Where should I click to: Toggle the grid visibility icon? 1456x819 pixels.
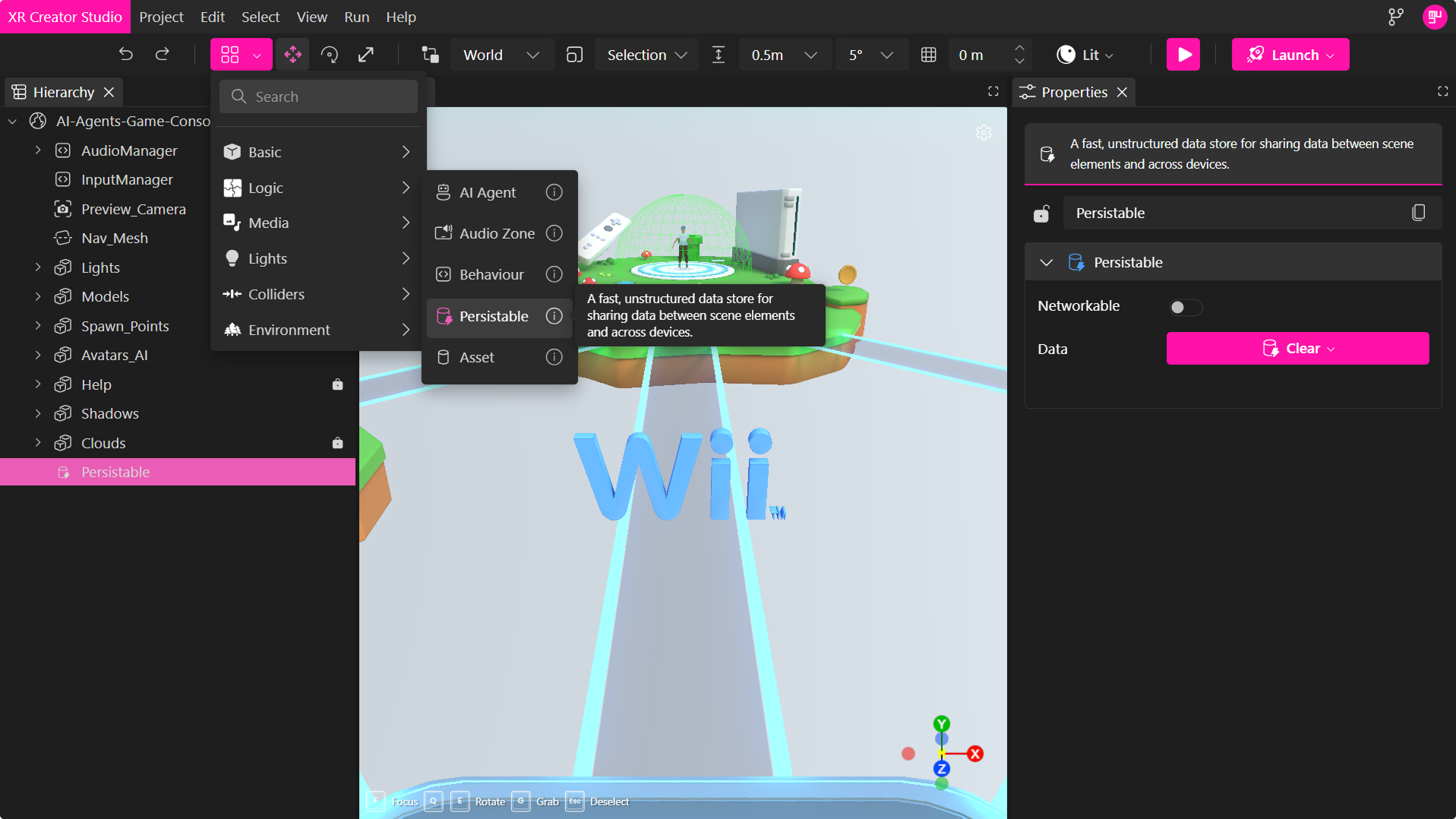point(928,55)
